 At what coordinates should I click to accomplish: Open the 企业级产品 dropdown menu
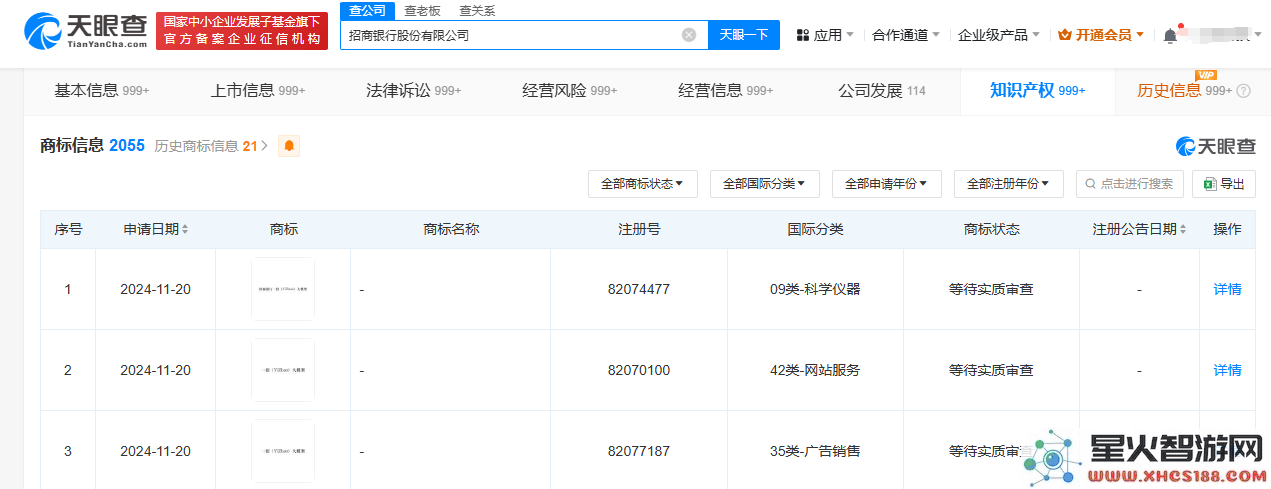click(999, 35)
